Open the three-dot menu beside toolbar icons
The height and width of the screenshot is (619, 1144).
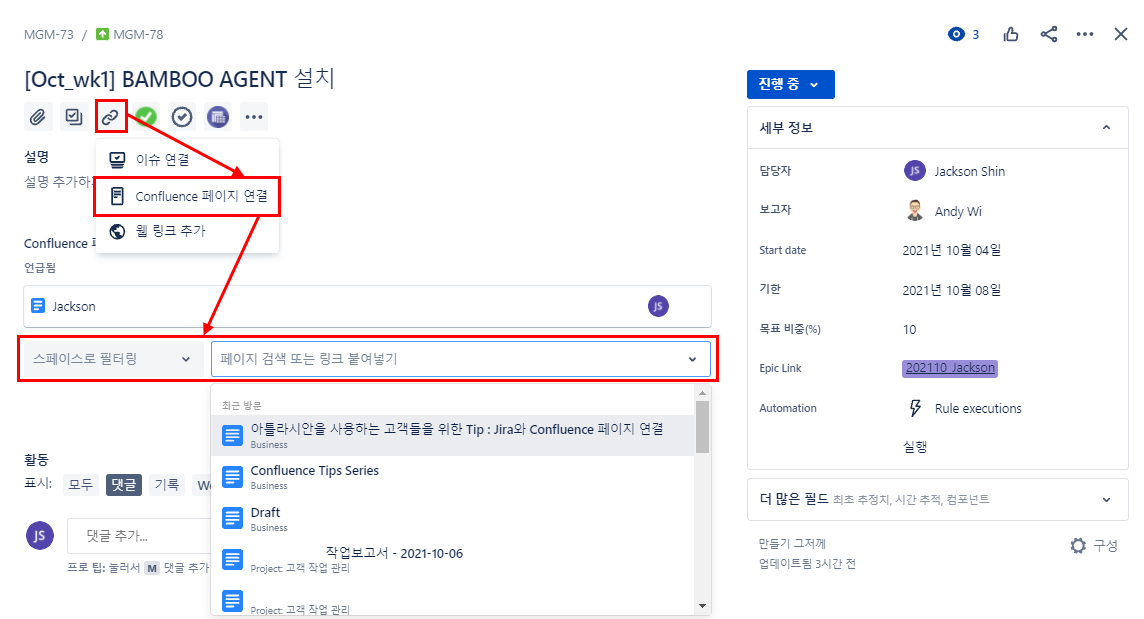point(253,117)
